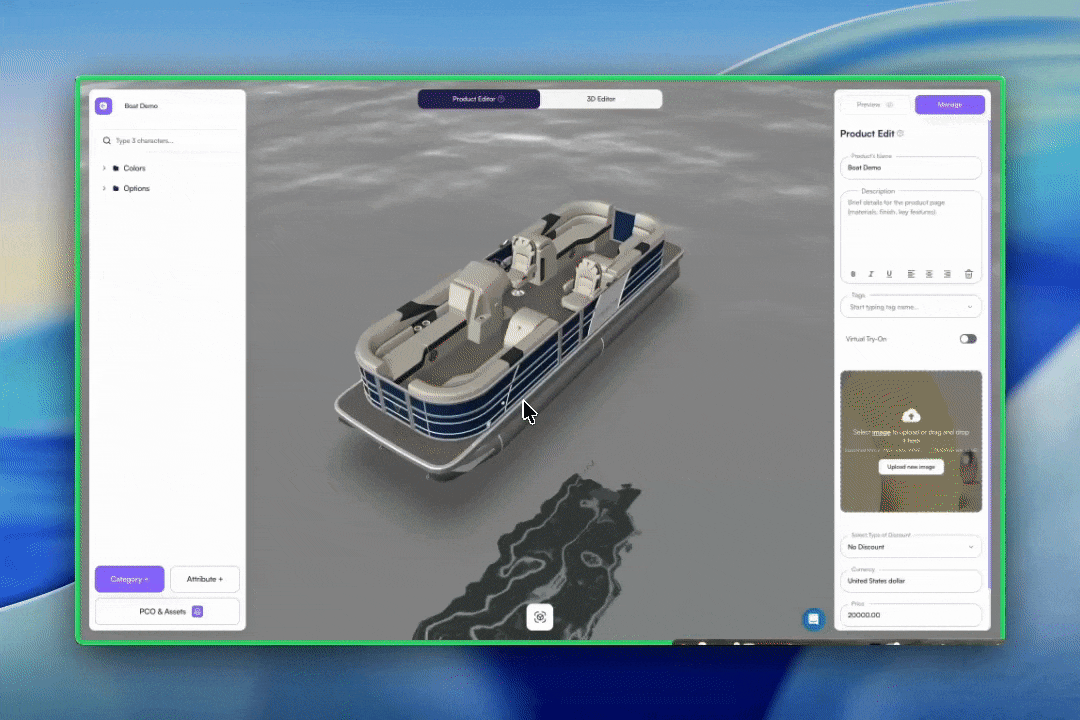Click the info icon next to Product Edit
The height and width of the screenshot is (720, 1080).
coord(900,134)
